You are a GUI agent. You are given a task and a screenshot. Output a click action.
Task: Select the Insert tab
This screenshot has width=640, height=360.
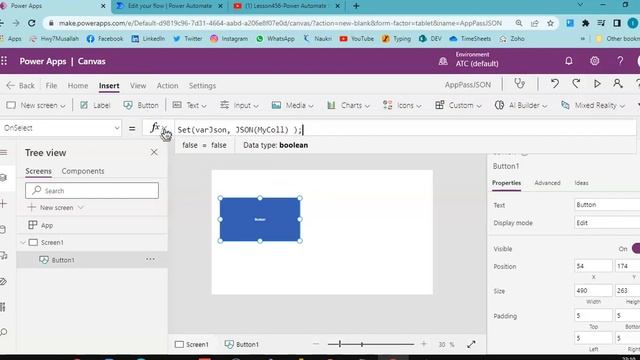tap(109, 86)
